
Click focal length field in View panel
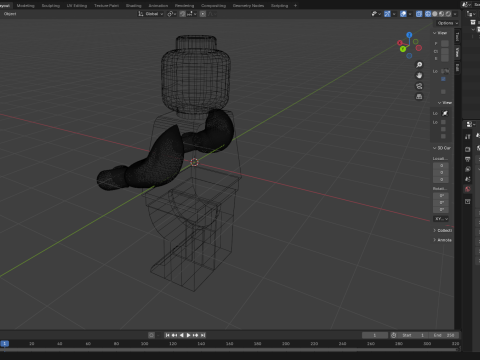(445, 43)
